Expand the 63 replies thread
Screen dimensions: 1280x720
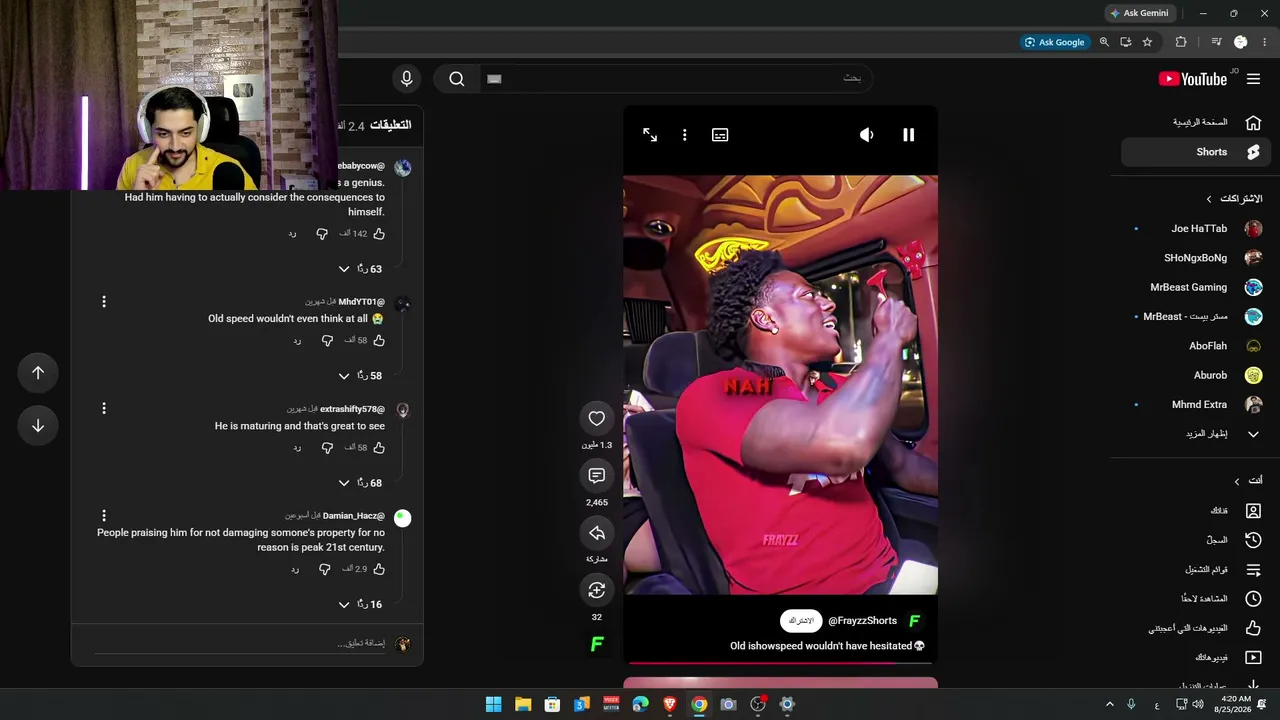360,269
